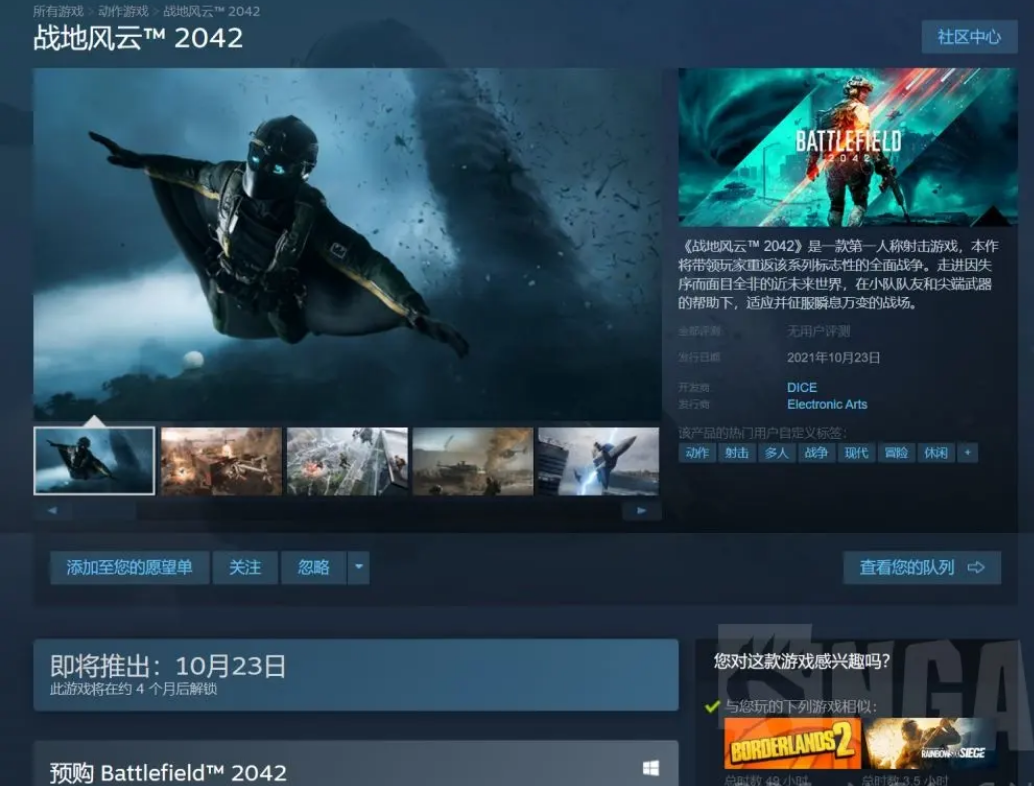Click the Borderlands 2 game image

[792, 744]
